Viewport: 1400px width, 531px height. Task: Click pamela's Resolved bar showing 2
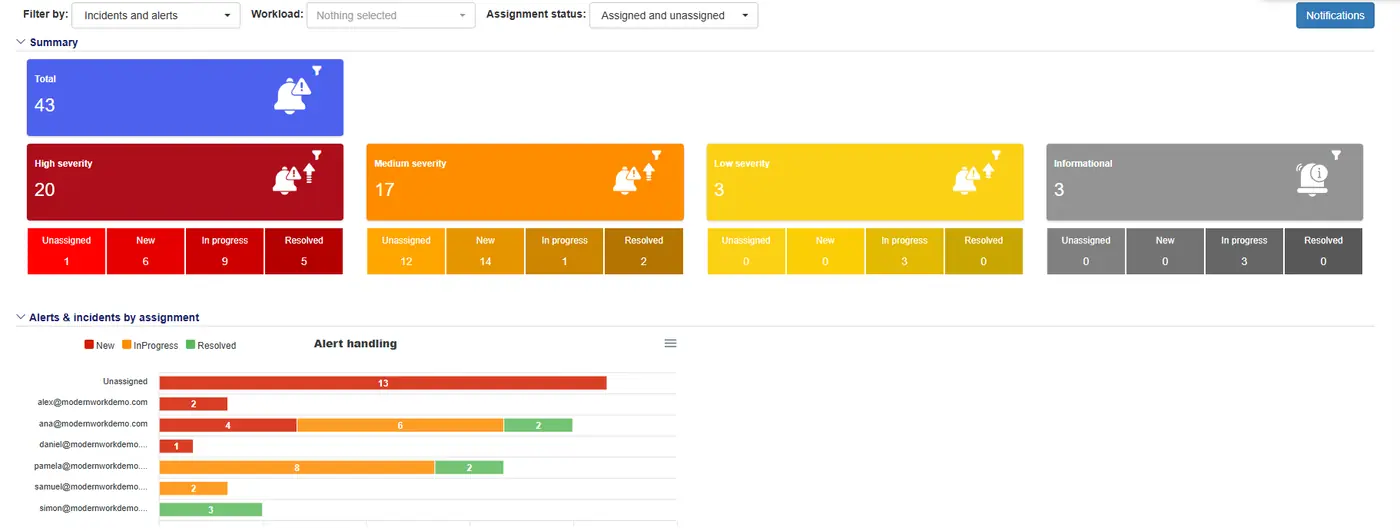tap(469, 467)
